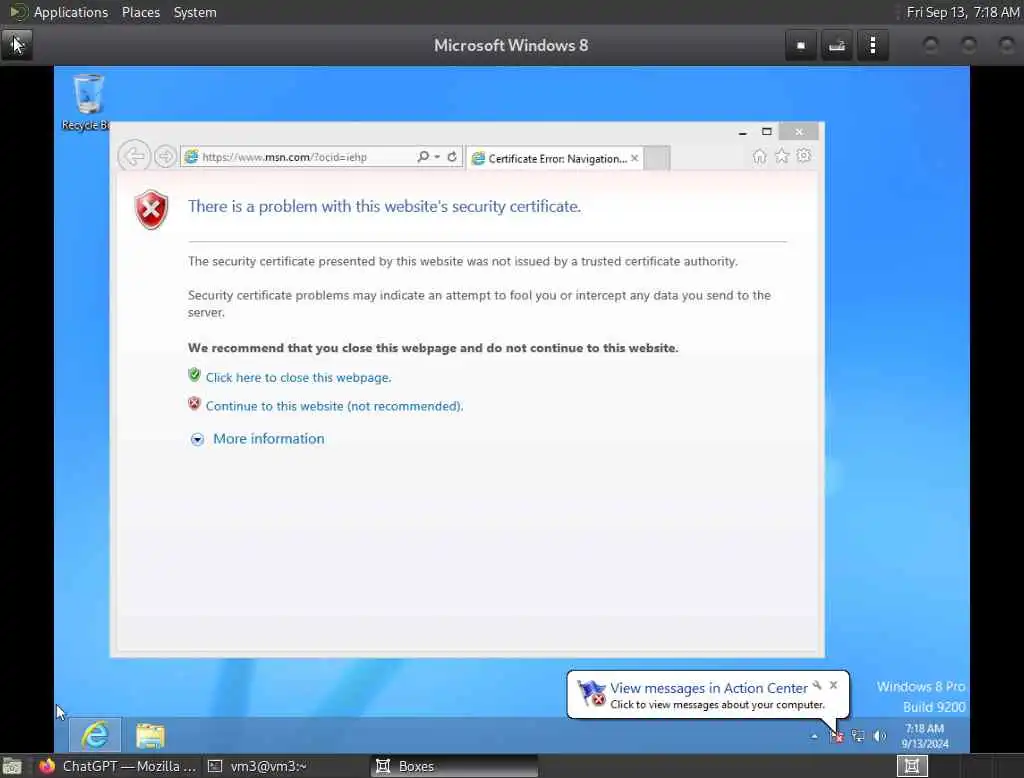
Task: Go to the IE home page
Action: (x=759, y=156)
